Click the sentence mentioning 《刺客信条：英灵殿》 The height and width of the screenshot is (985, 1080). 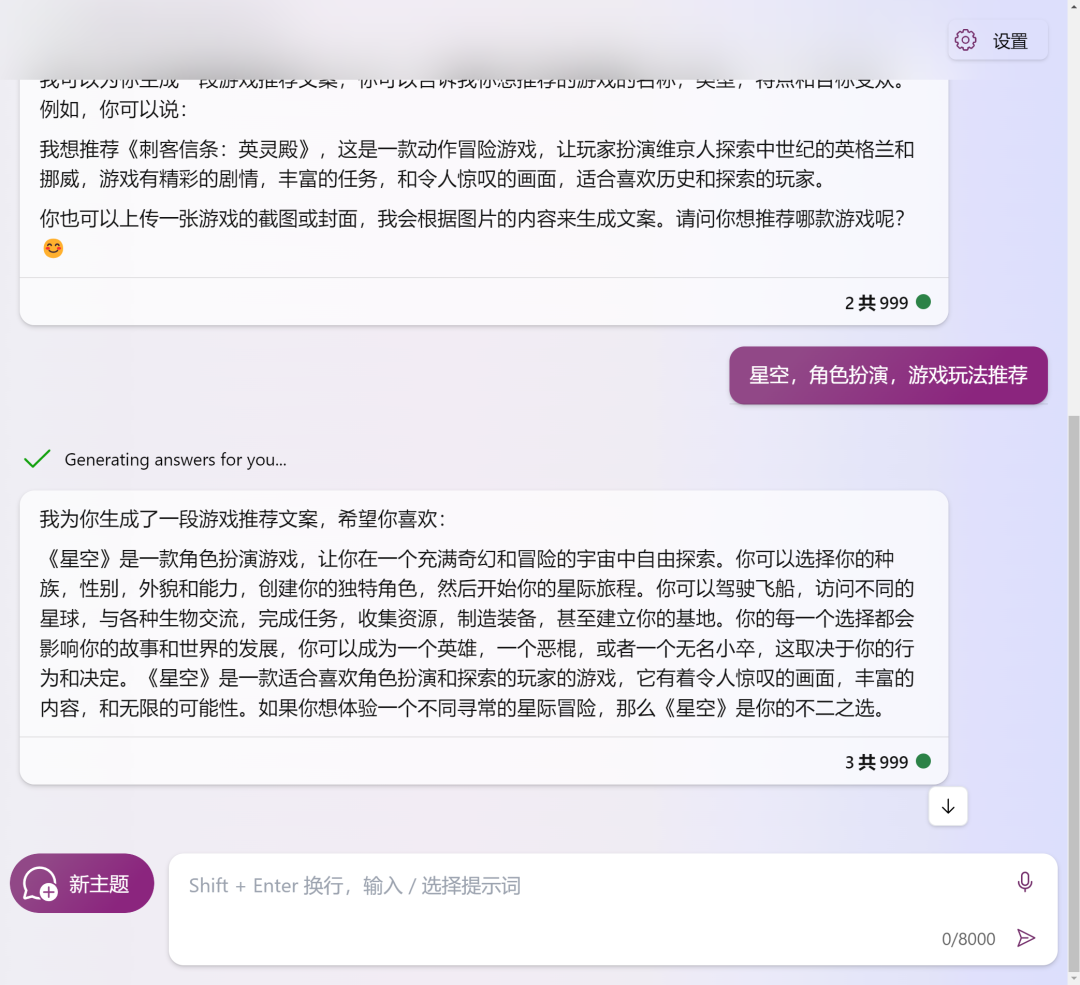(x=477, y=164)
